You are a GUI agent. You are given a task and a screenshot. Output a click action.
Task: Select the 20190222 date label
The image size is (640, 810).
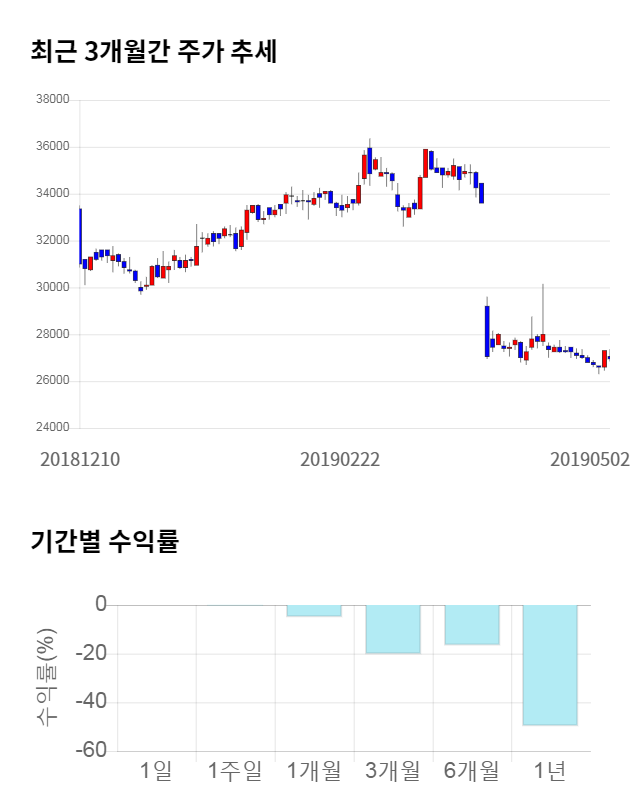tap(340, 459)
